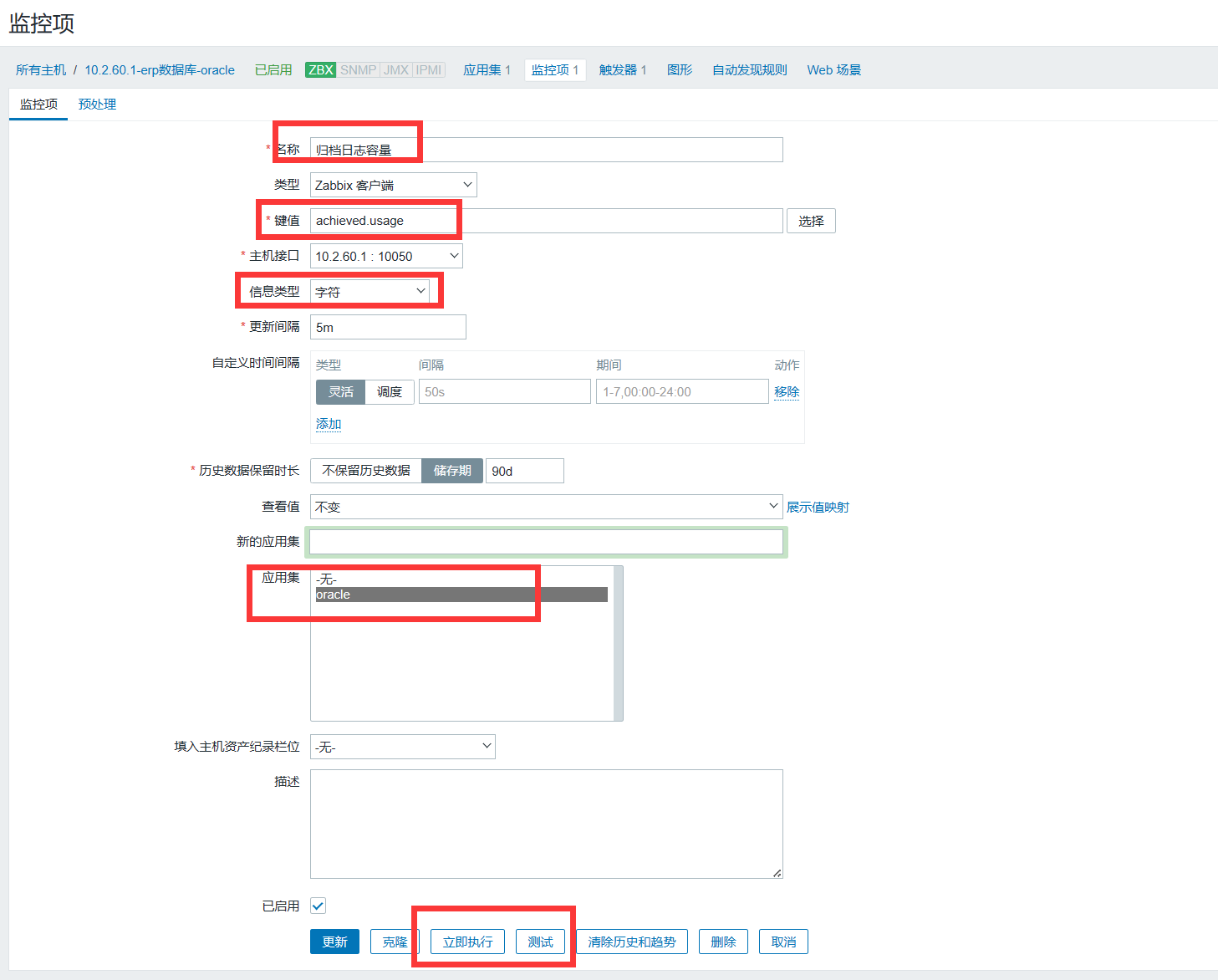
Task: Select 不保留历史数据 for history retention
Action: click(x=365, y=470)
